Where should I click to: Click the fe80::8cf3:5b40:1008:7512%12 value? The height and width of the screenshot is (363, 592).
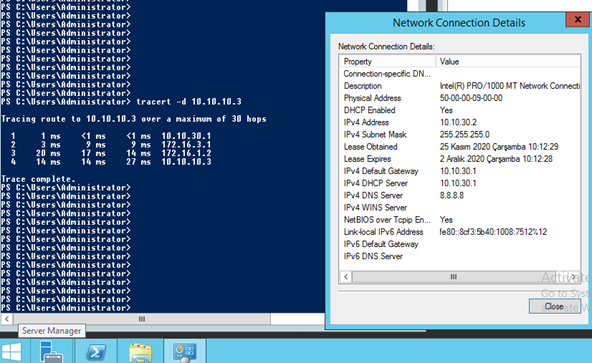pos(493,232)
